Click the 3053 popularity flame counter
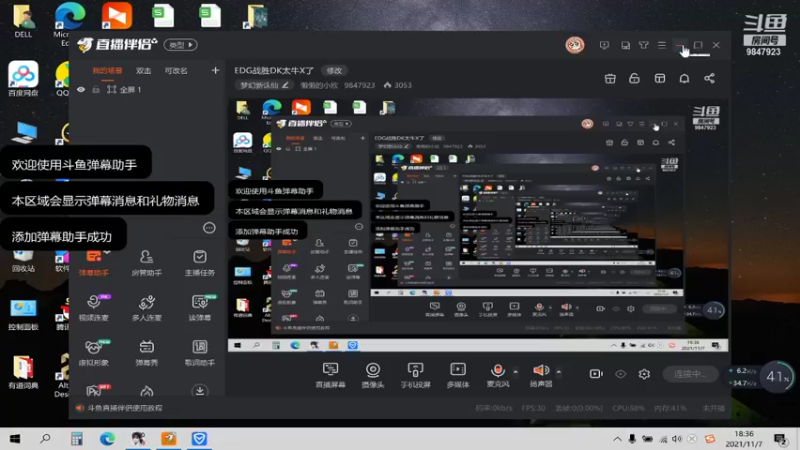This screenshot has width=800, height=450. (398, 85)
